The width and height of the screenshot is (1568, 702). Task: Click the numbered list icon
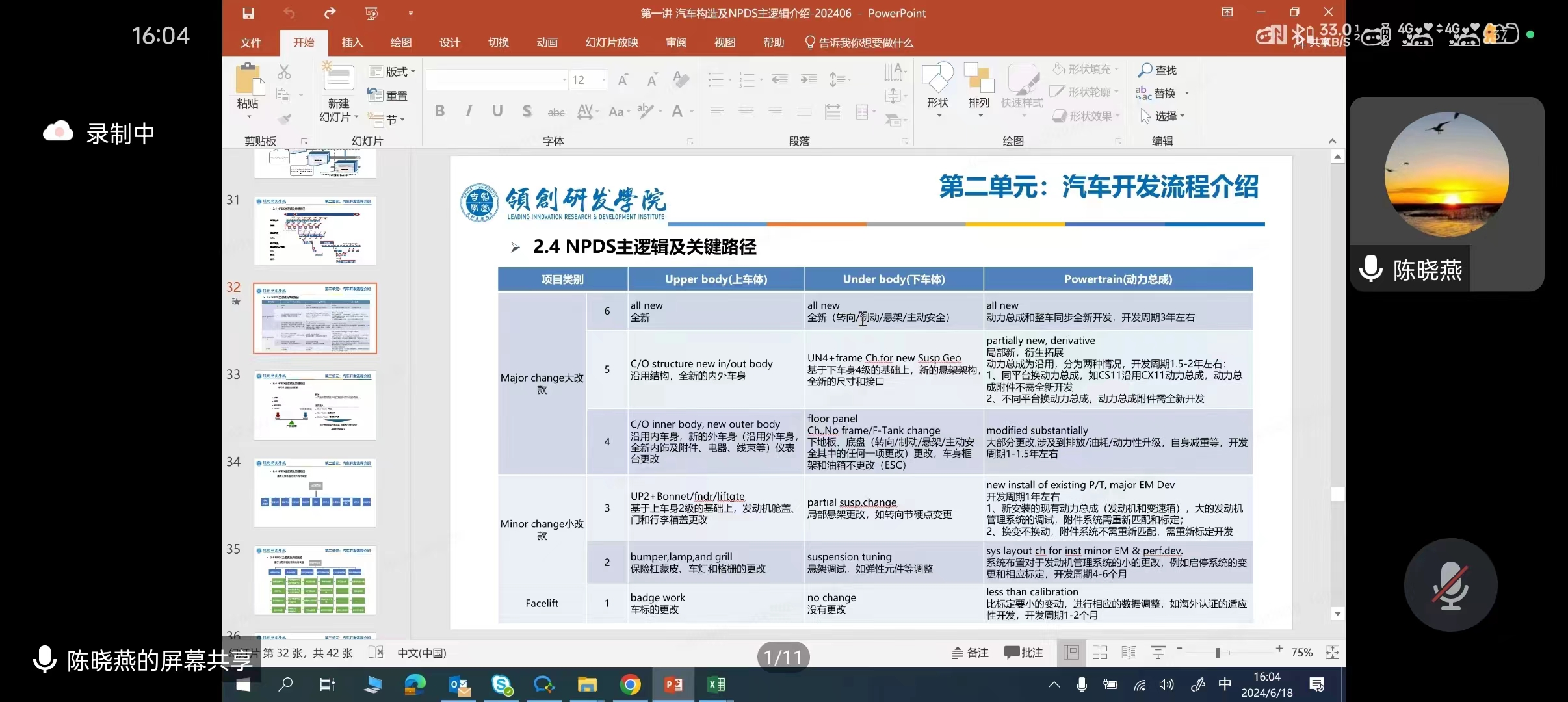[x=747, y=80]
